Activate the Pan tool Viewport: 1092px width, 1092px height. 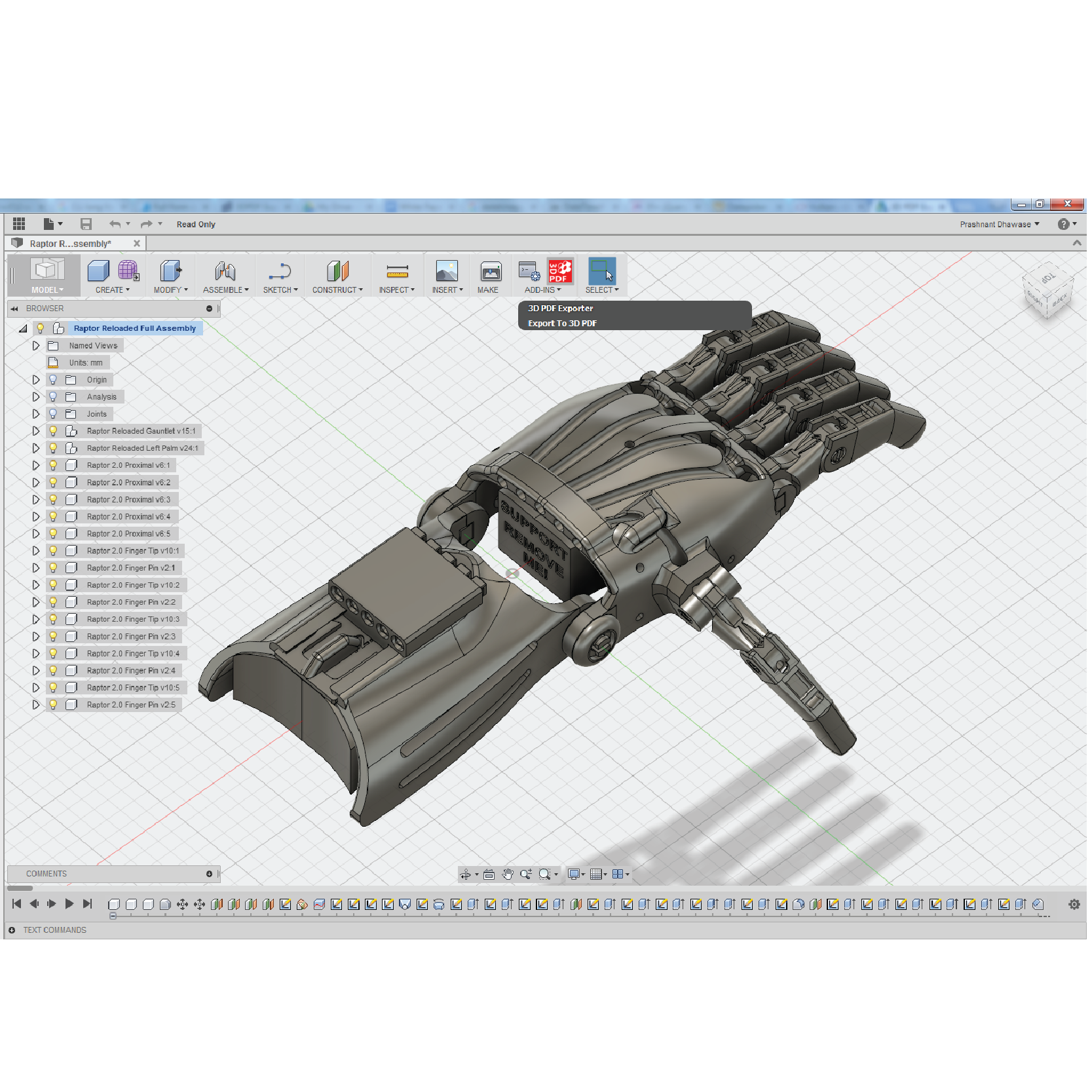click(508, 874)
